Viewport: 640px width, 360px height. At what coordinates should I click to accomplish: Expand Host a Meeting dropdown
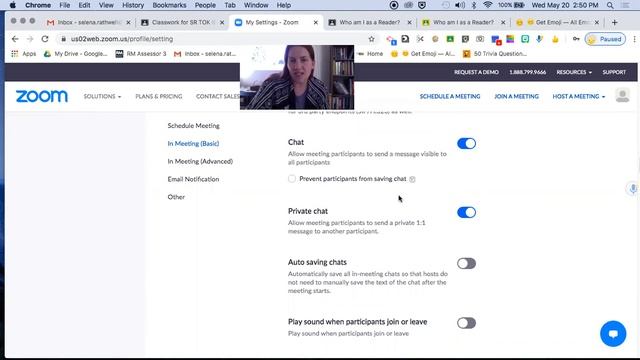click(x=579, y=96)
